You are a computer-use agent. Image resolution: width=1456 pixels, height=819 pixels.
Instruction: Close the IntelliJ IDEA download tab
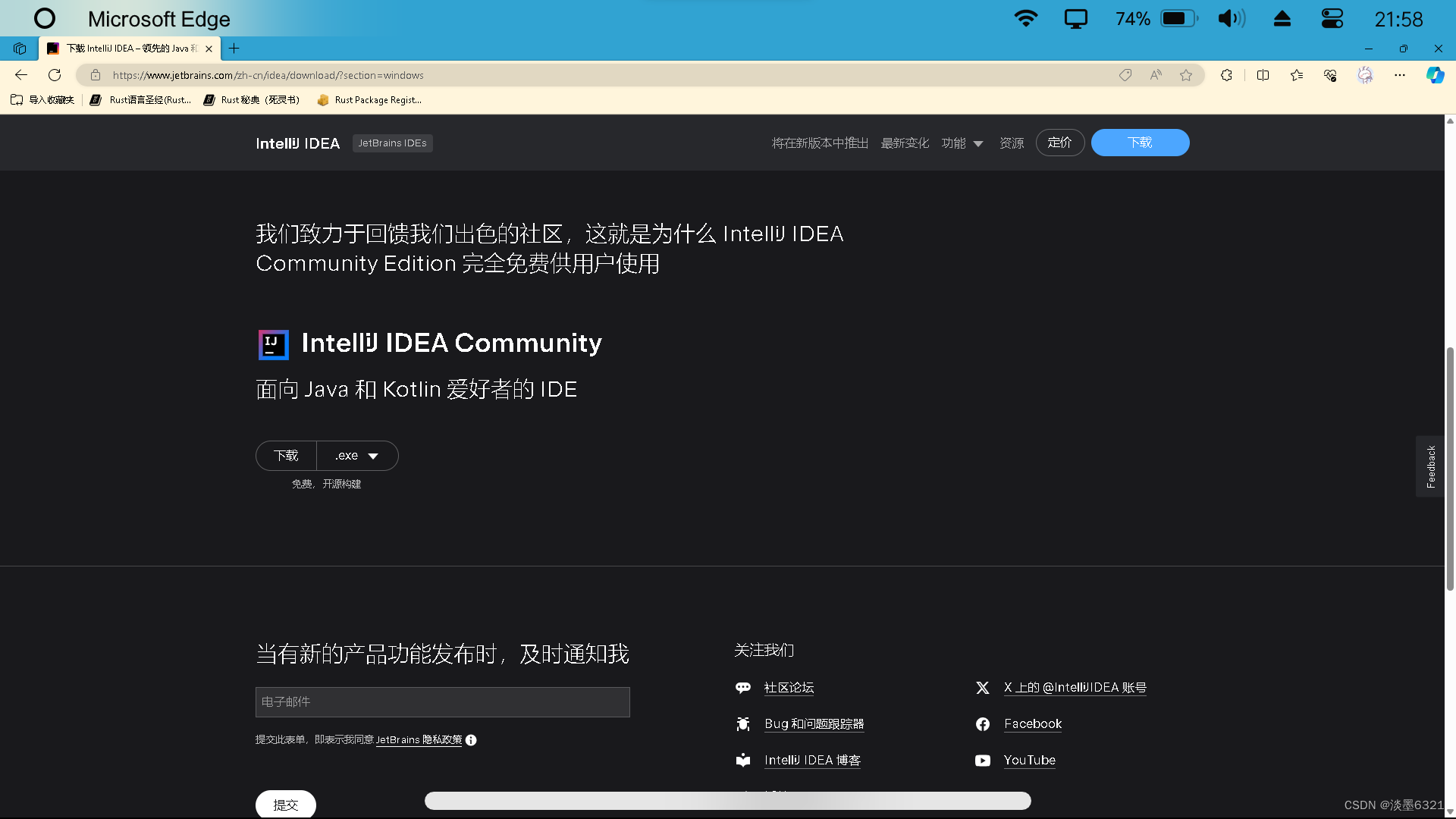(x=209, y=49)
